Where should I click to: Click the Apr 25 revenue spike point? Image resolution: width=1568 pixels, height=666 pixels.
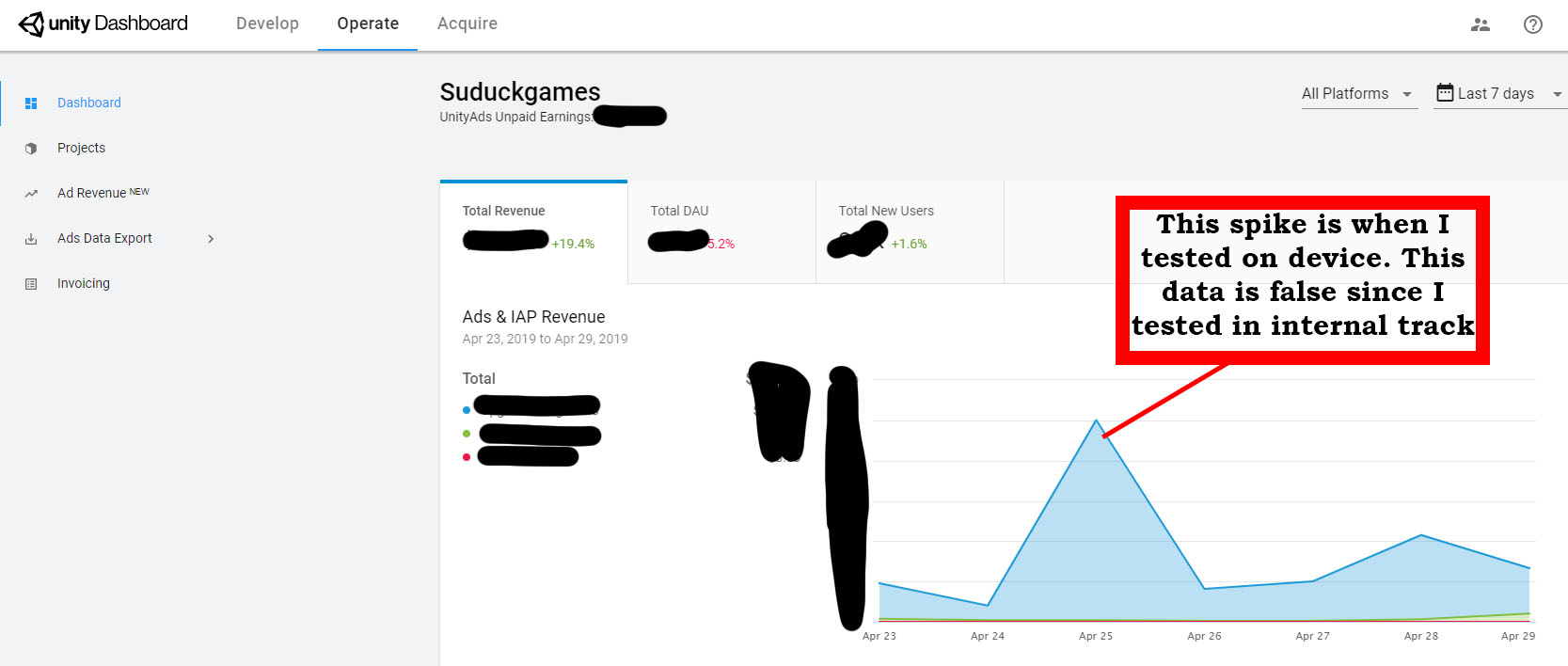point(1096,420)
